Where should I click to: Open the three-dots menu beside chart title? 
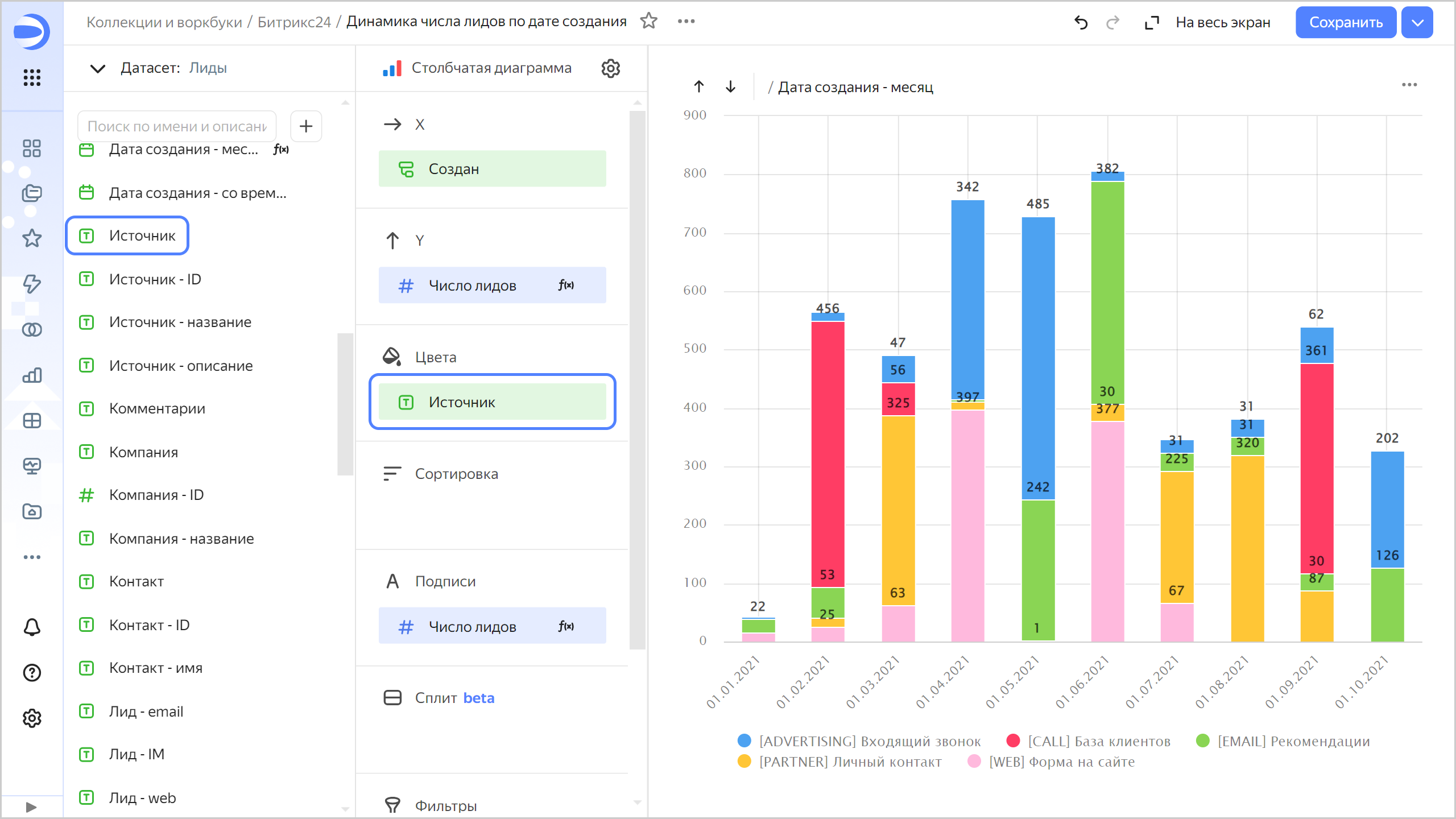(686, 22)
